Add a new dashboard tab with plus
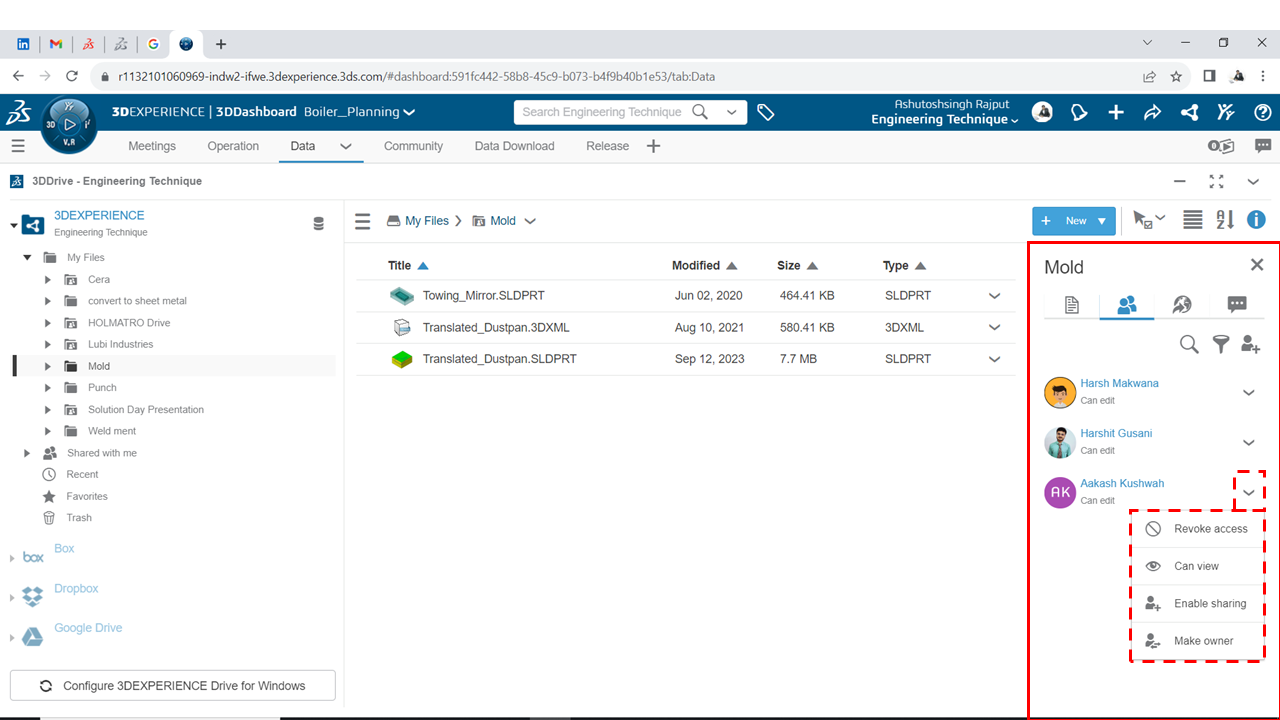 point(653,146)
